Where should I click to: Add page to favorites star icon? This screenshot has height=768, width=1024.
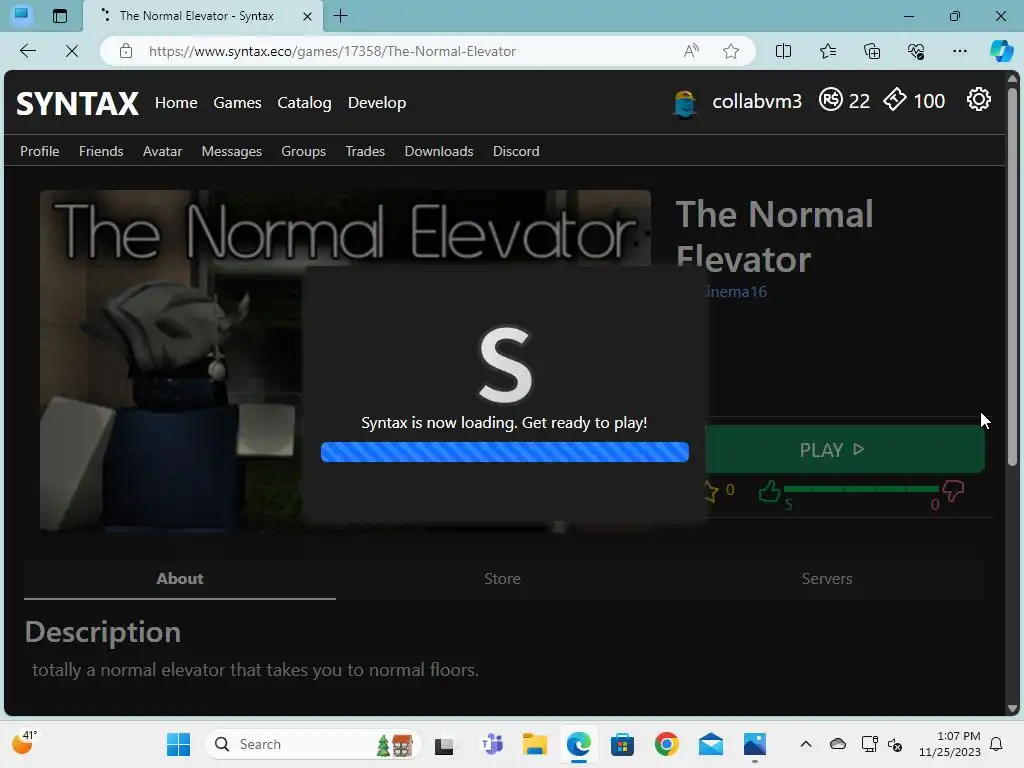tap(731, 51)
